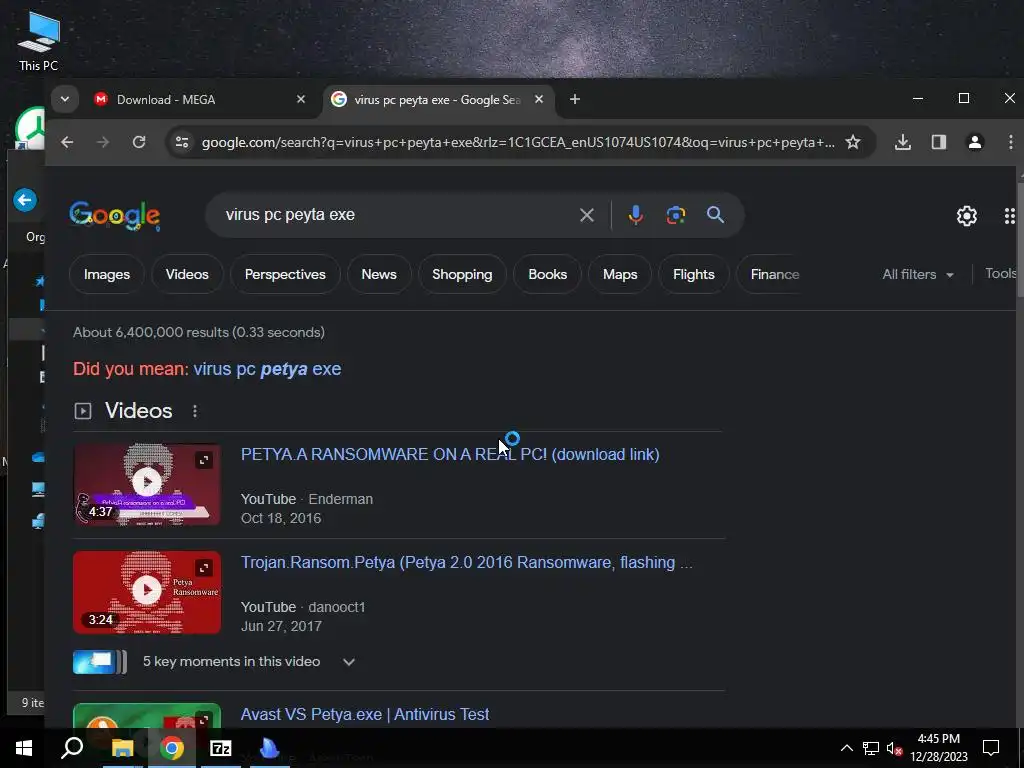Select the virus pc peyta exe Google tab
1024x768 pixels.
(x=436, y=99)
